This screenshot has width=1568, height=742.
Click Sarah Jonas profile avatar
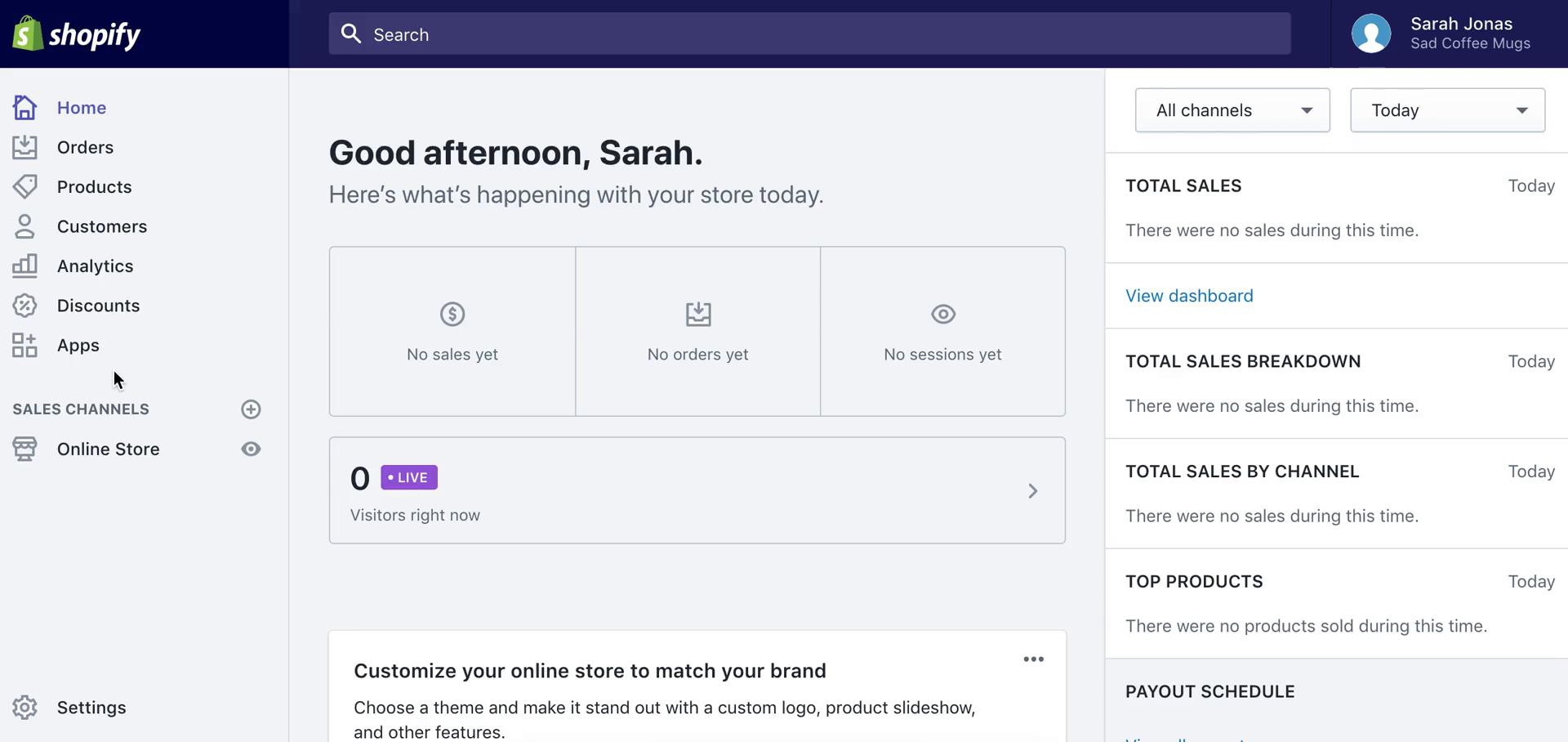[x=1370, y=34]
